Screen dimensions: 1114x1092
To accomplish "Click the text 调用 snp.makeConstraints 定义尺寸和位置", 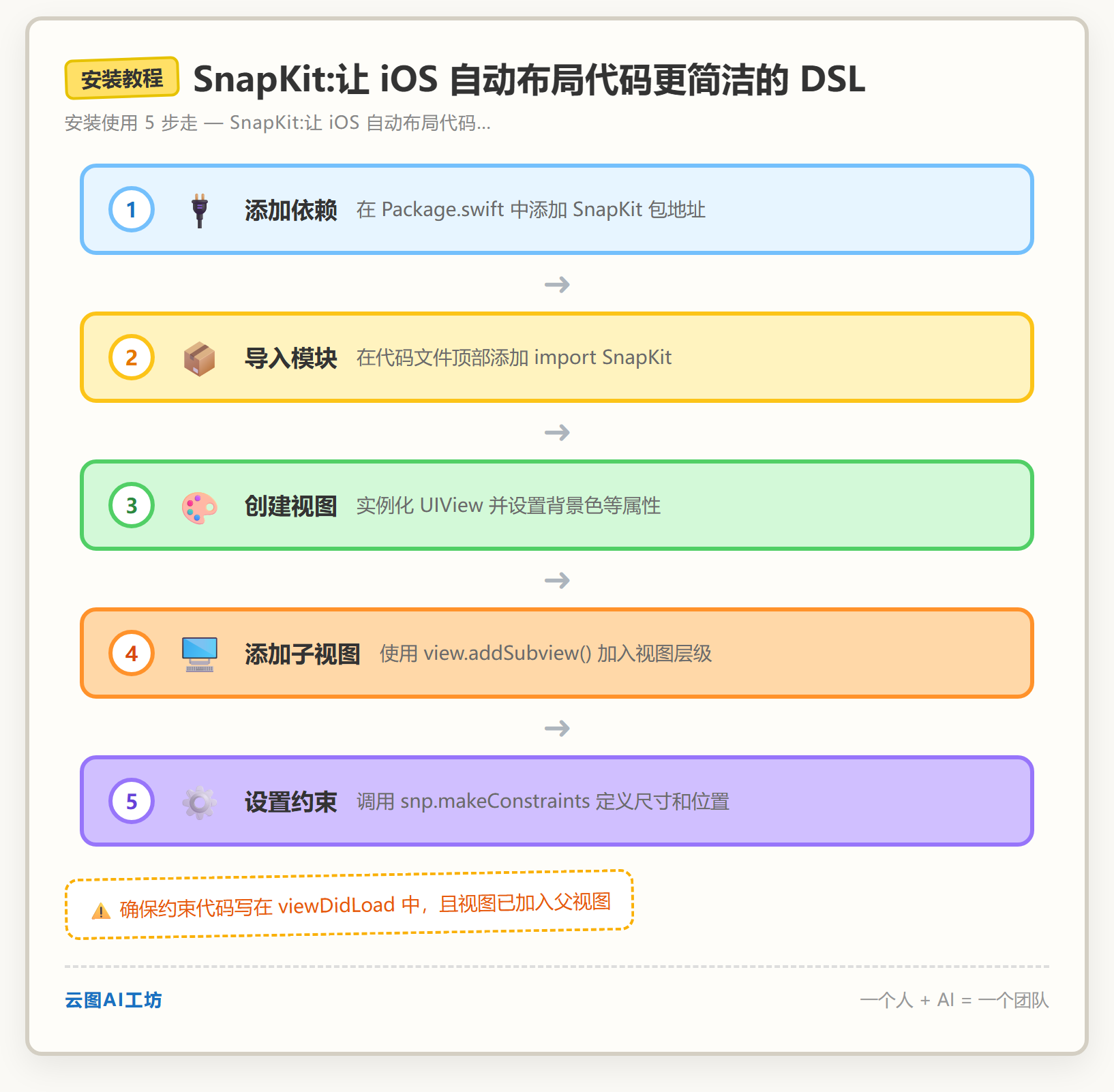I will click(x=543, y=801).
